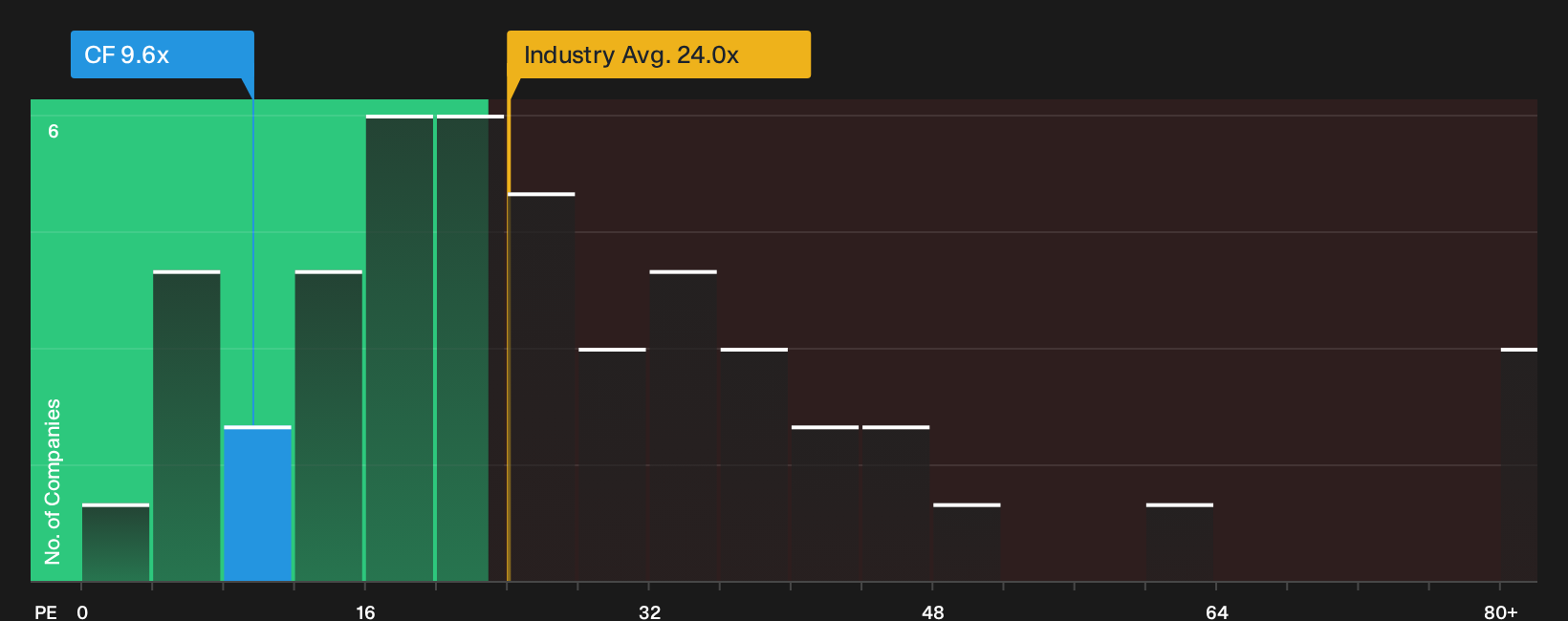Click the bar at PE 32
1568x621 pixels.
pos(683,426)
